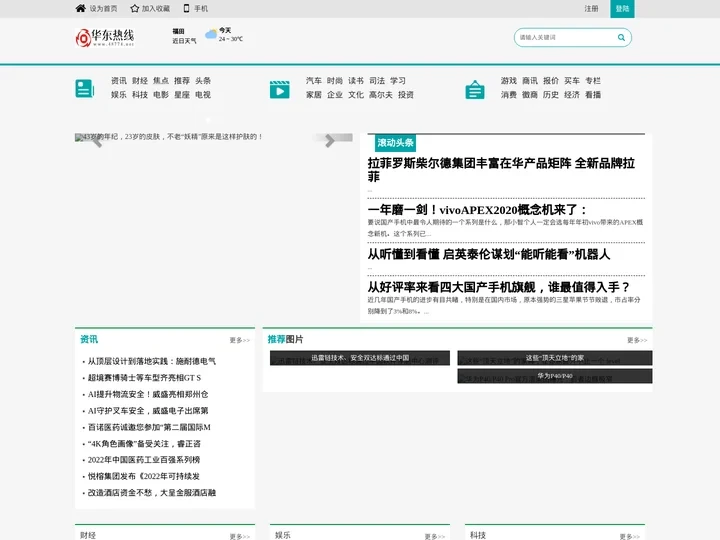The width and height of the screenshot is (720, 540).
Task: Open image card 这些"顶天立地"的家
Action: [555, 358]
